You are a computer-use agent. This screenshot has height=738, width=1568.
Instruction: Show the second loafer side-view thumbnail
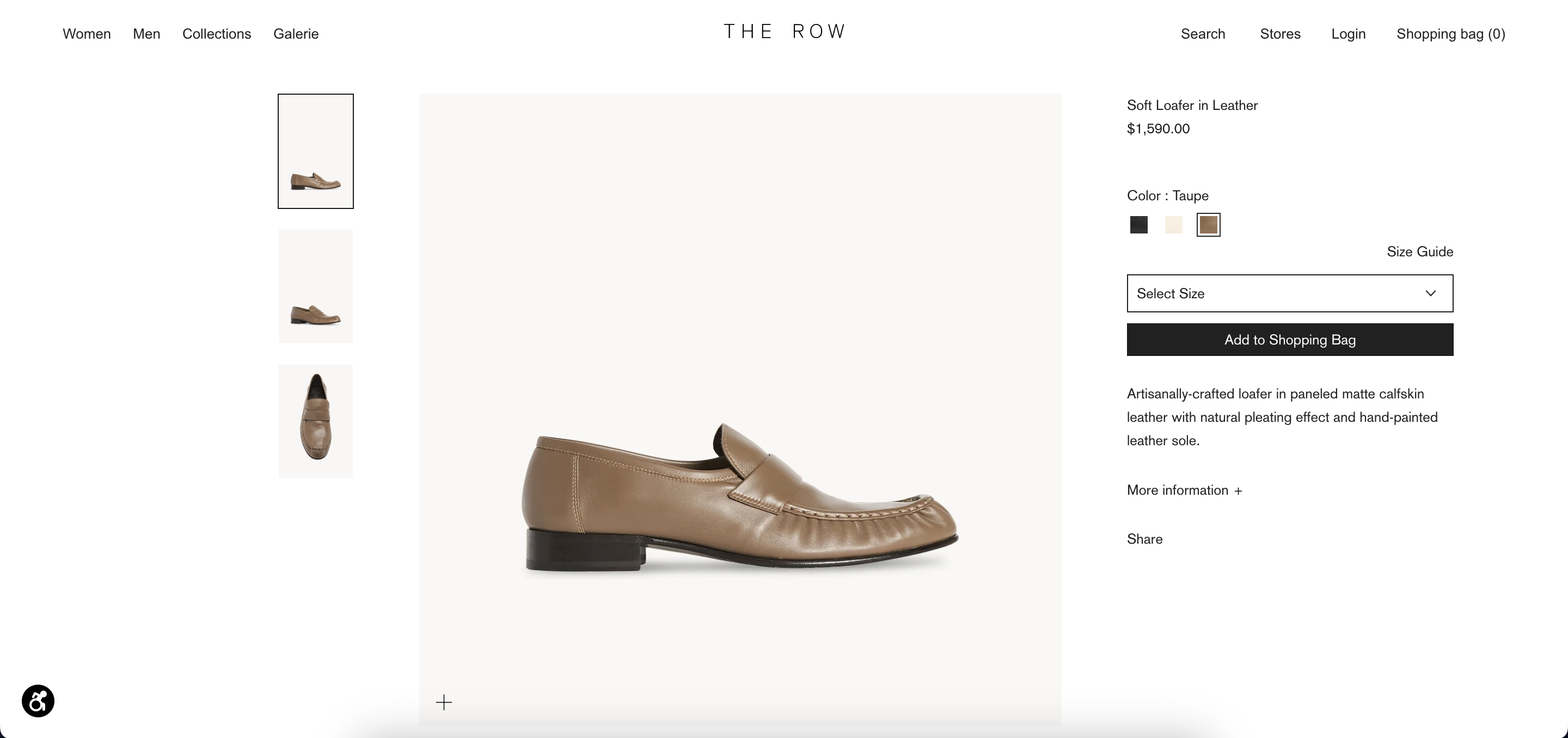coord(315,287)
